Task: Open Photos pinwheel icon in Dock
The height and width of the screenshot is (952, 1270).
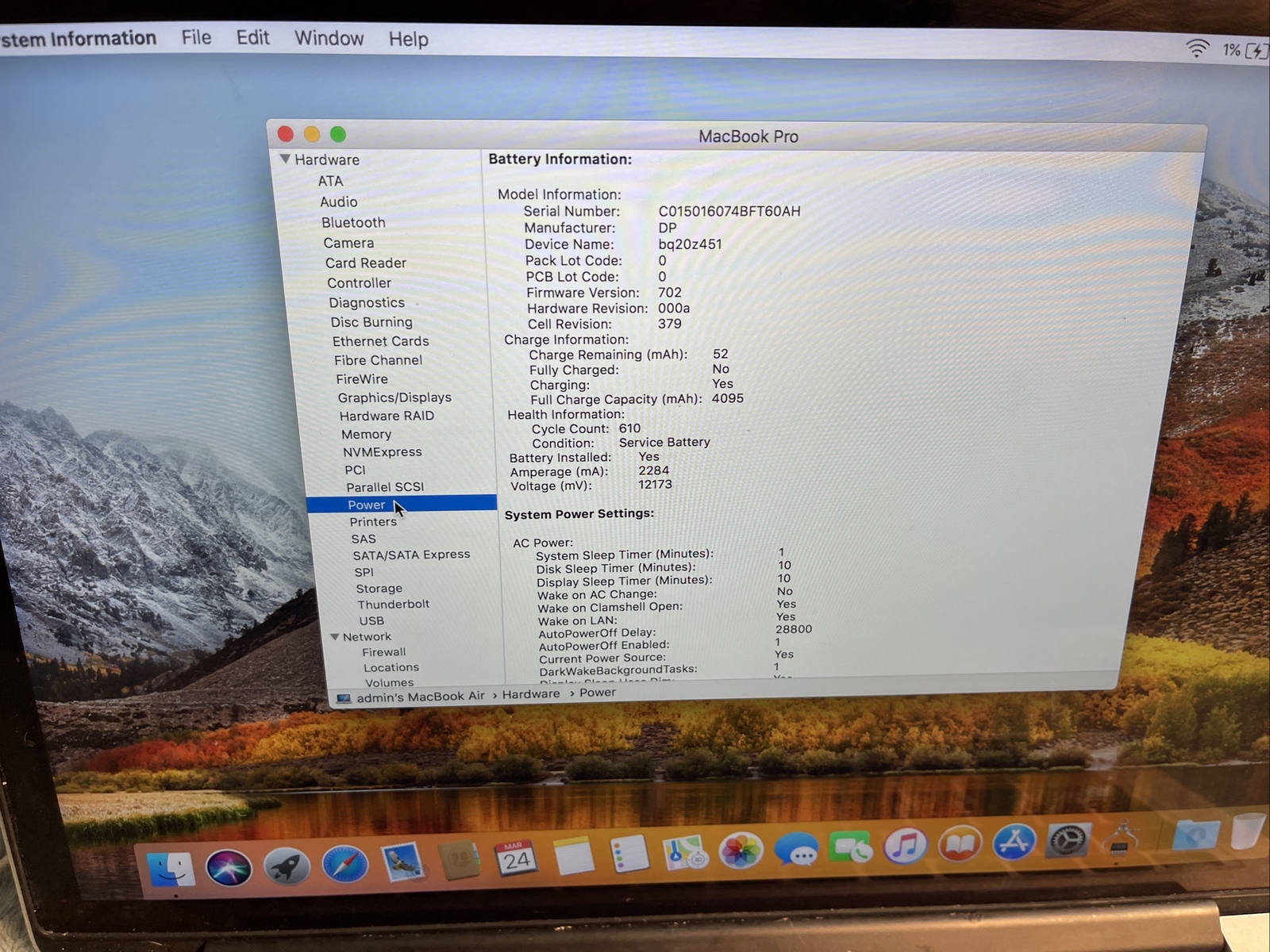Action: coord(741,852)
